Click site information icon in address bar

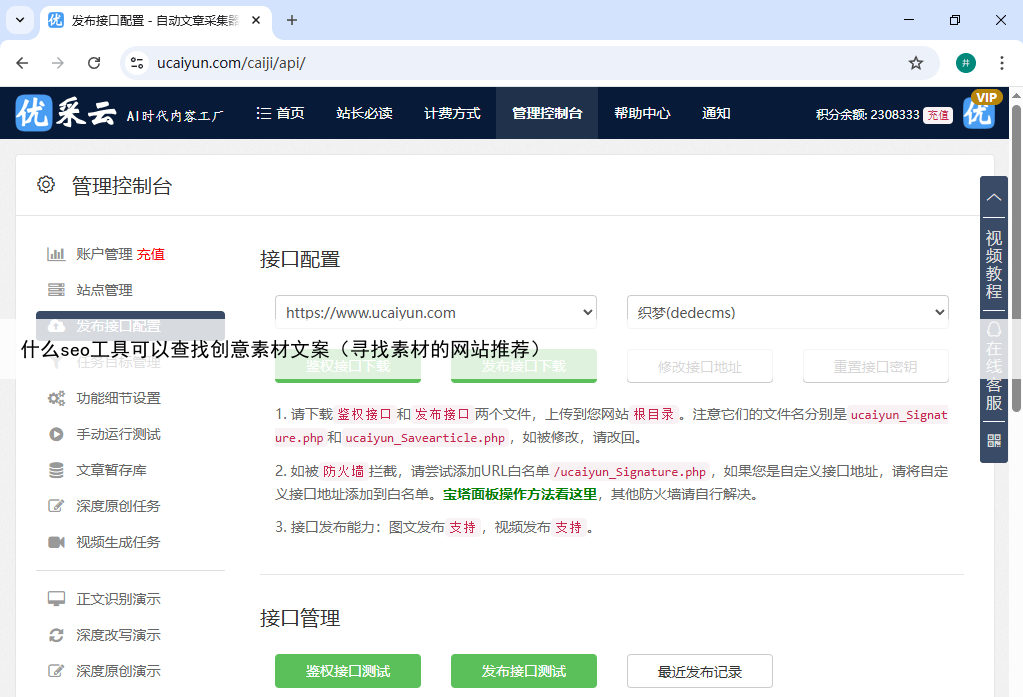138,63
